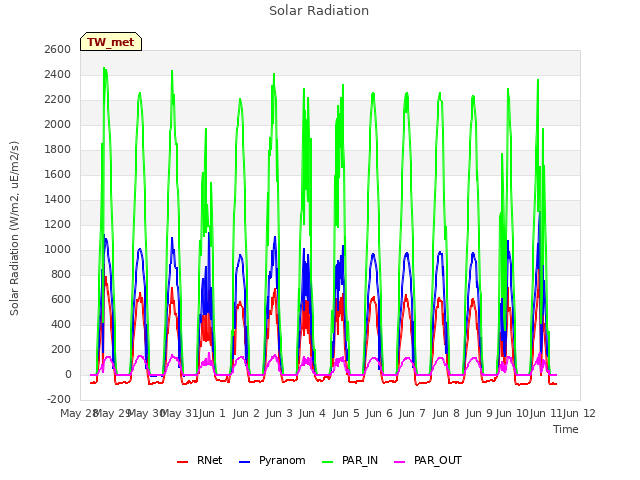The height and width of the screenshot is (480, 640).
Task: Click the blue Pyranom legend swatch
Action: click(244, 462)
